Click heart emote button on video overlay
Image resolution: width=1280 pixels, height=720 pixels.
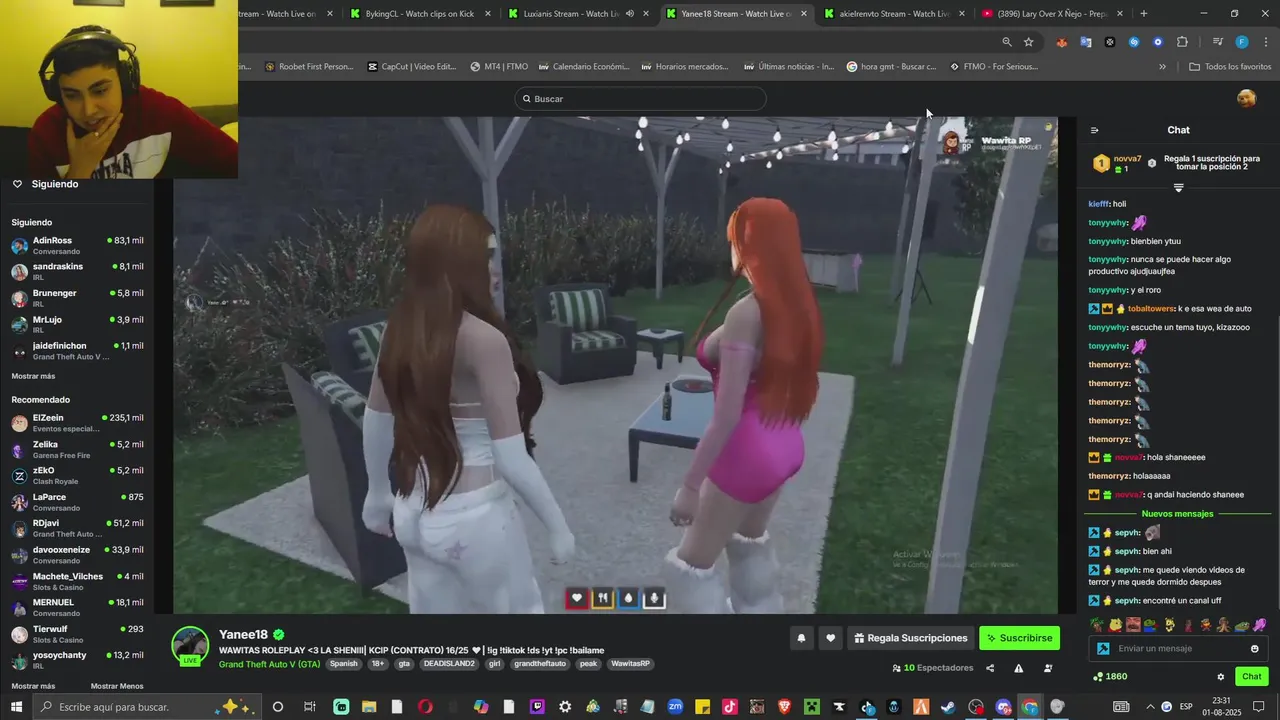coord(576,599)
